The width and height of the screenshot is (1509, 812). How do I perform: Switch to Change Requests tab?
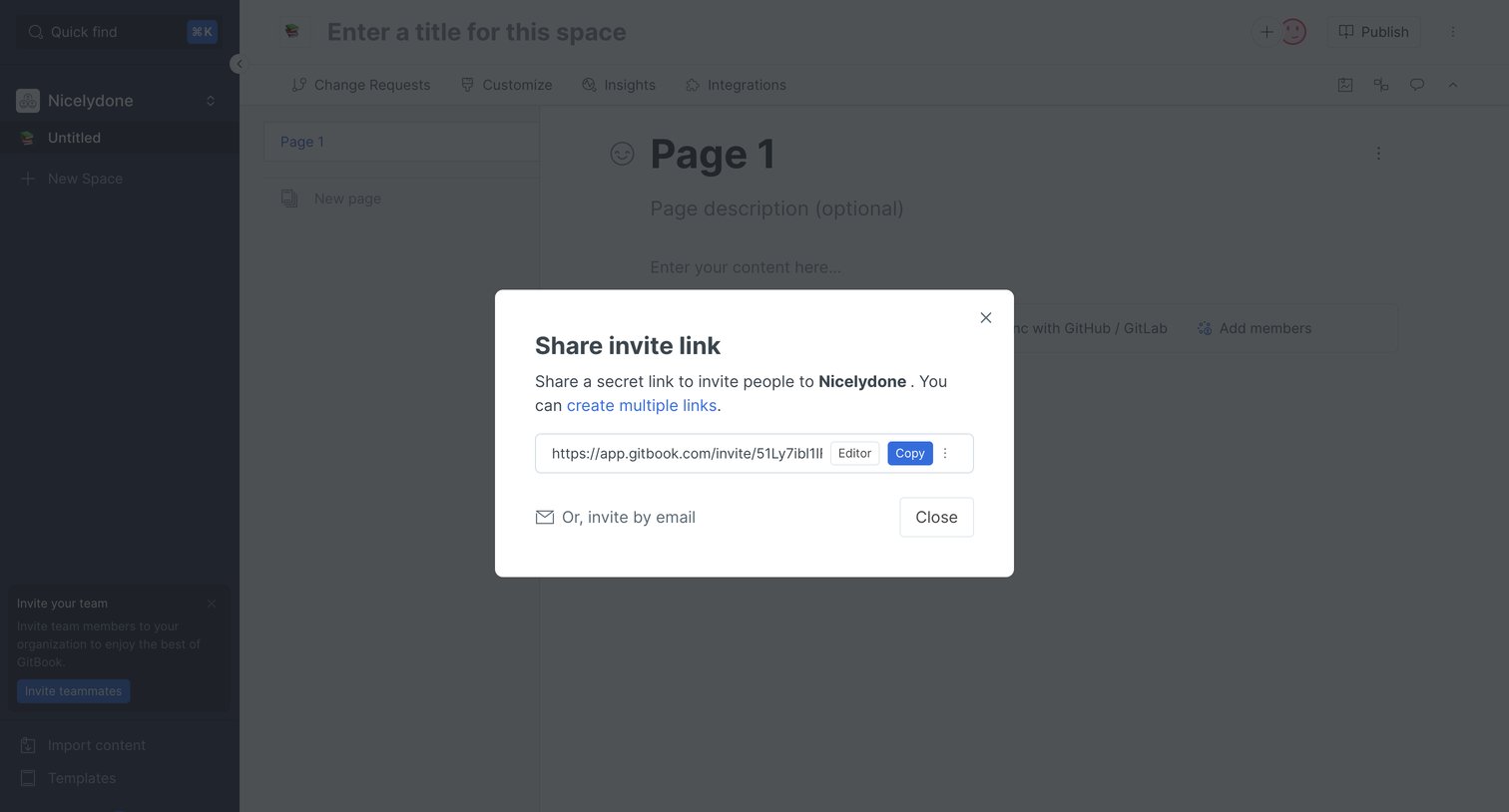[360, 85]
